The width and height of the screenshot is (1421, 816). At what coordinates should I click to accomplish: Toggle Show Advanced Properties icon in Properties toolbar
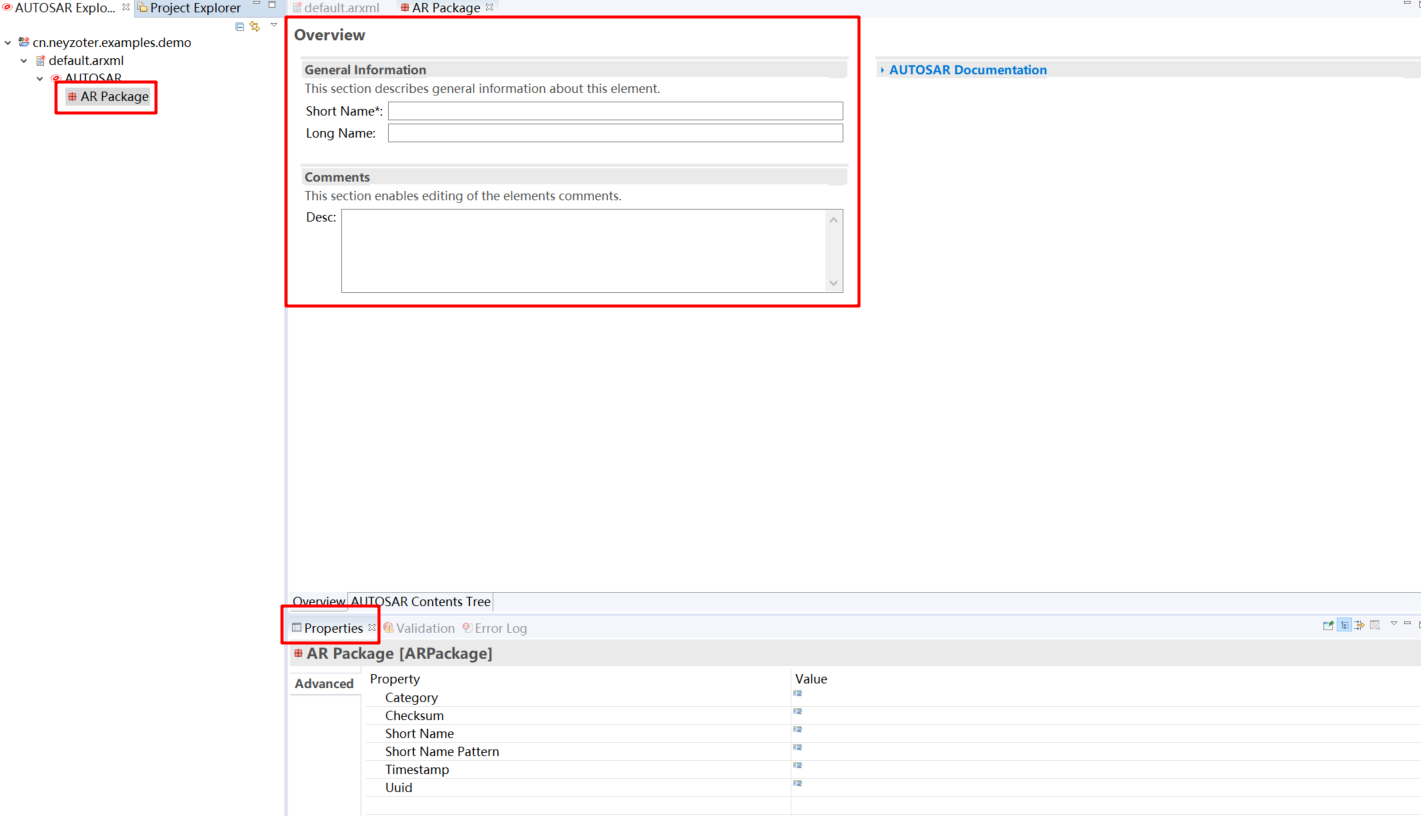[1359, 625]
